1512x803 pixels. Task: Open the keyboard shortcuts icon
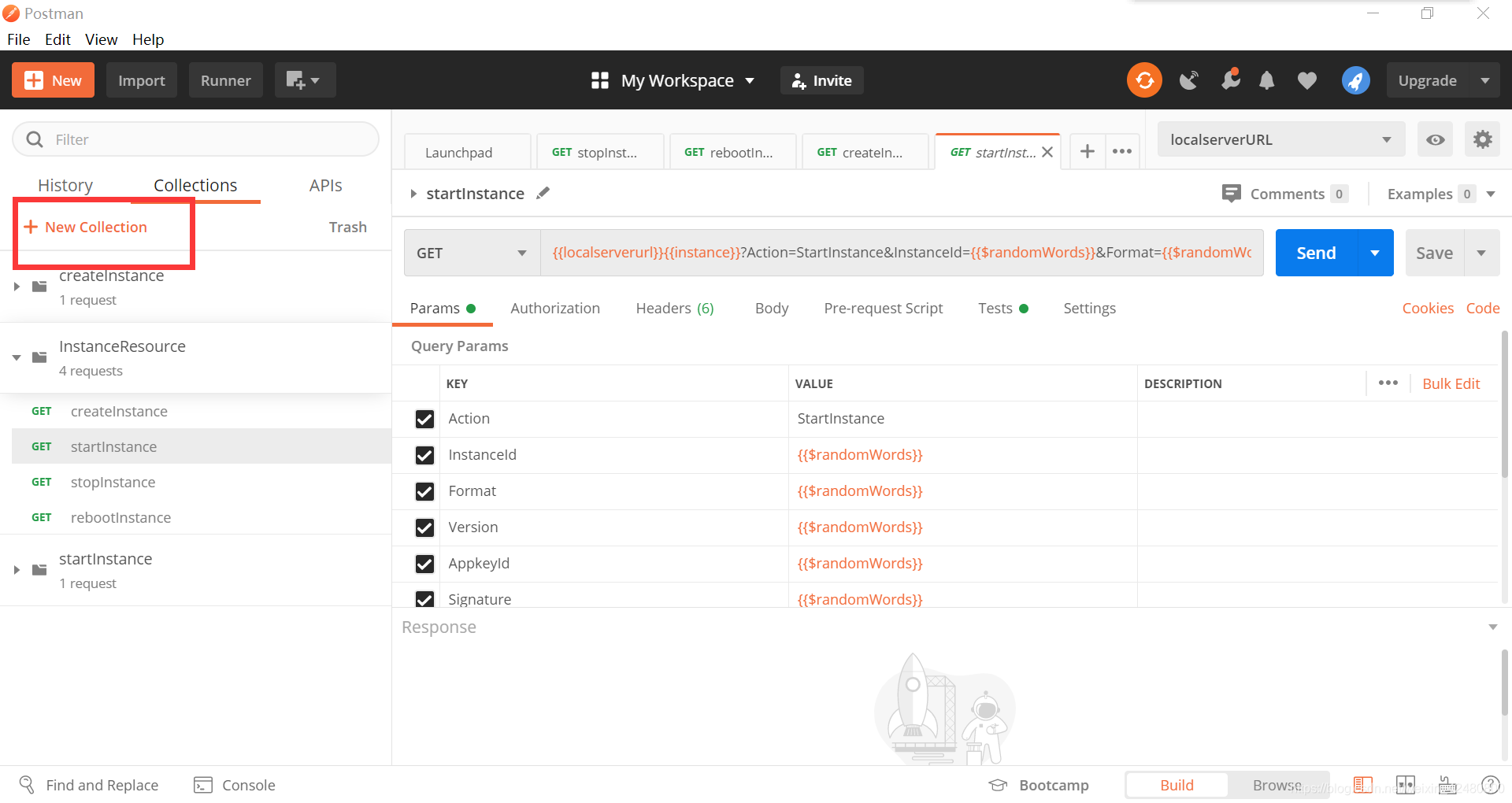click(x=1447, y=785)
